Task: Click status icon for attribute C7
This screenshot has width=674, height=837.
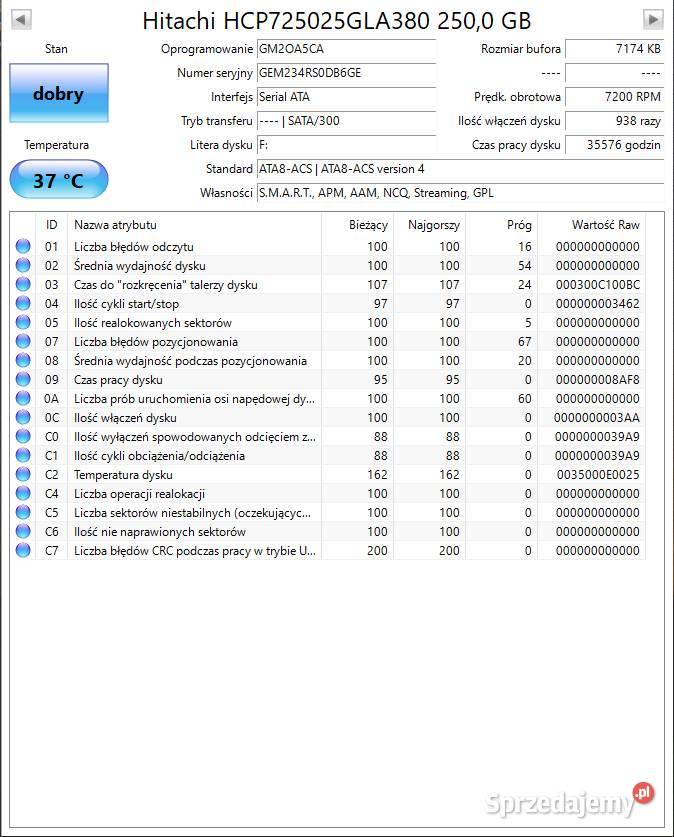Action: [x=23, y=550]
